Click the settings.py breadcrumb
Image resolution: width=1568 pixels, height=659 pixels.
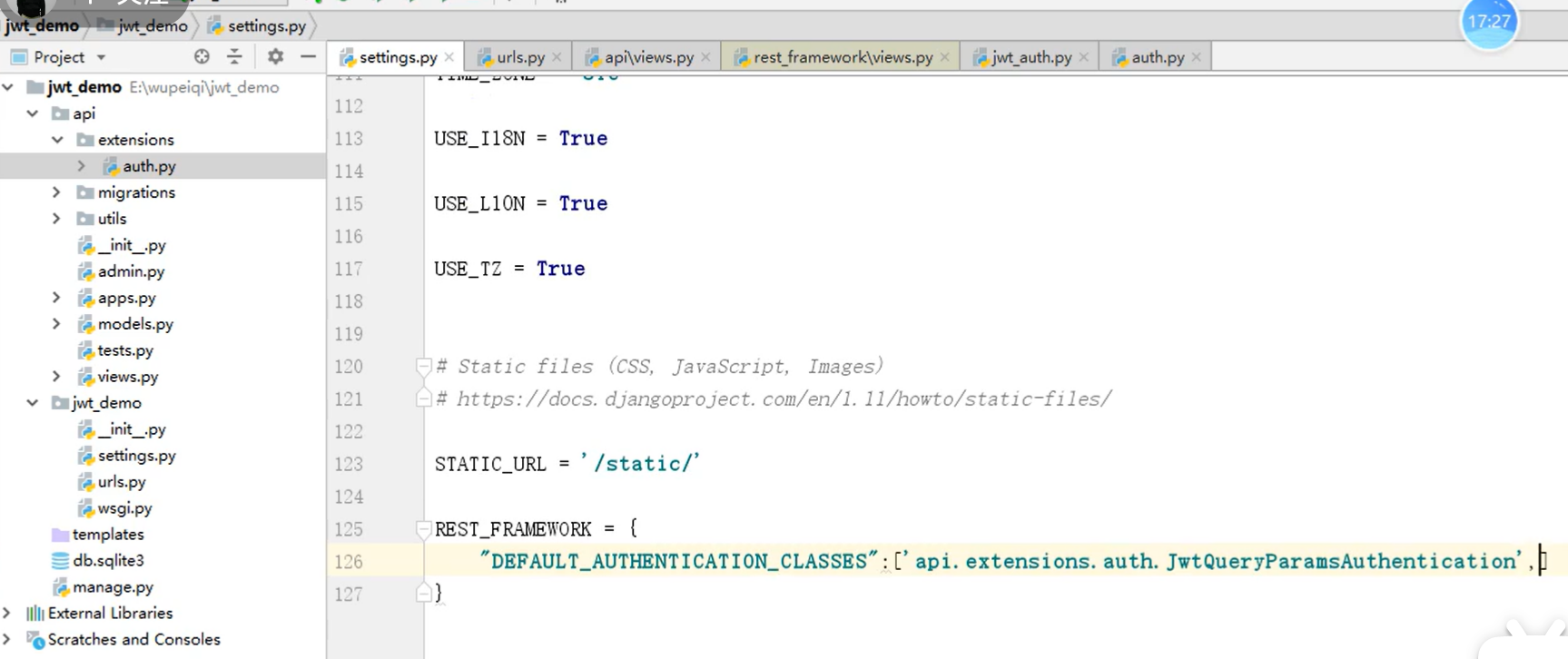point(266,26)
